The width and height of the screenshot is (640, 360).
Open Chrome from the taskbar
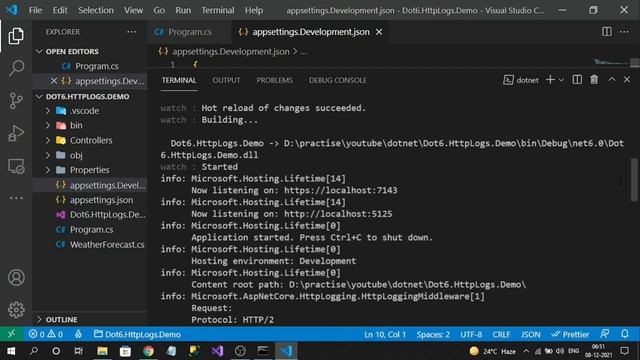point(148,351)
